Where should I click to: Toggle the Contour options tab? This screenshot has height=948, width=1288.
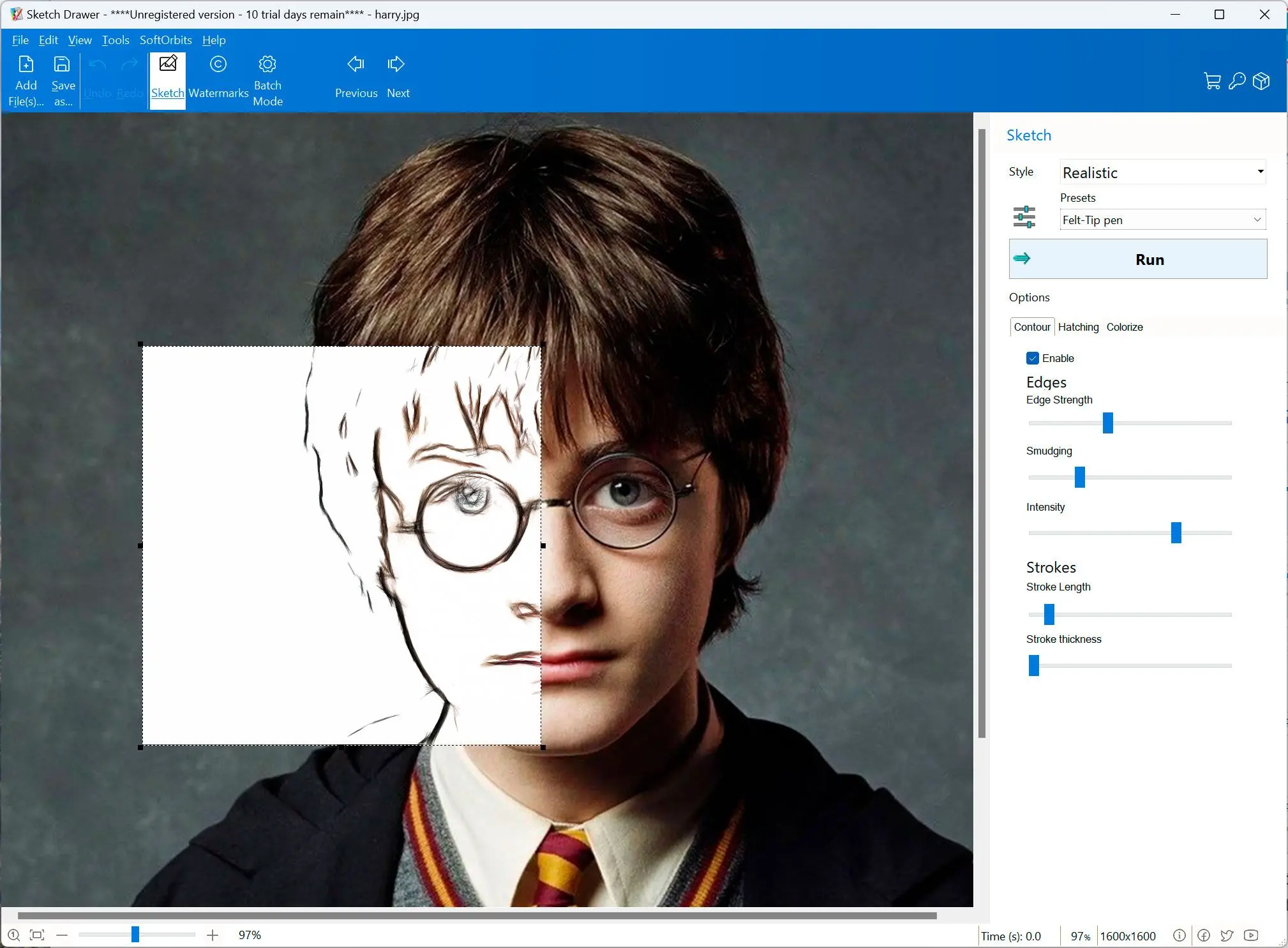point(1032,327)
